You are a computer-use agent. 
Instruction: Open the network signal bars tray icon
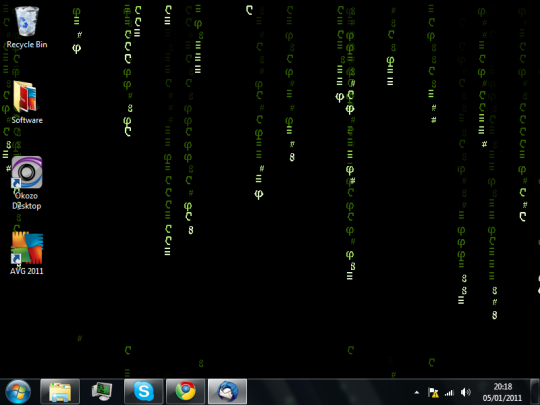click(449, 392)
